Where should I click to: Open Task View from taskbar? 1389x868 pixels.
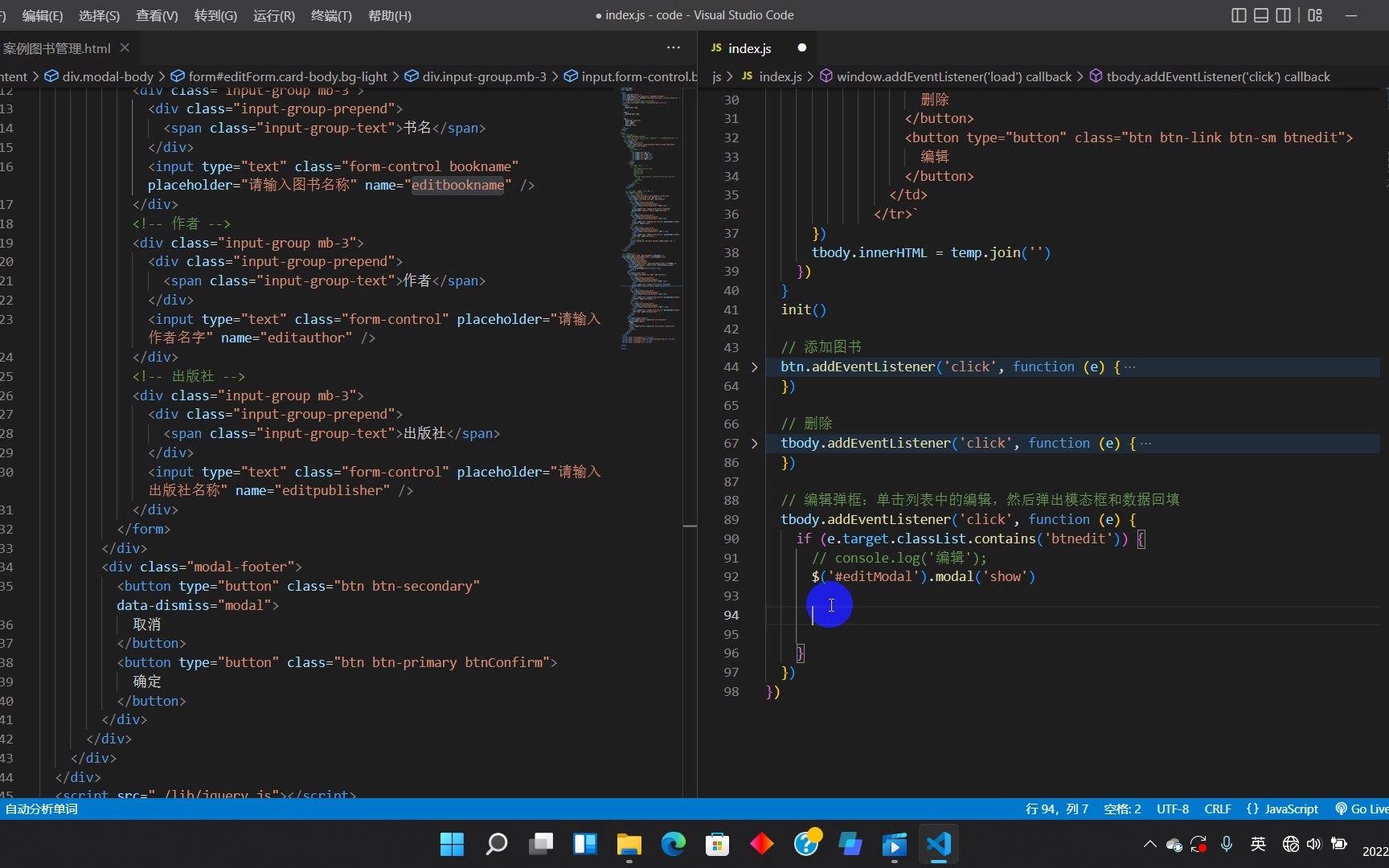click(x=540, y=844)
